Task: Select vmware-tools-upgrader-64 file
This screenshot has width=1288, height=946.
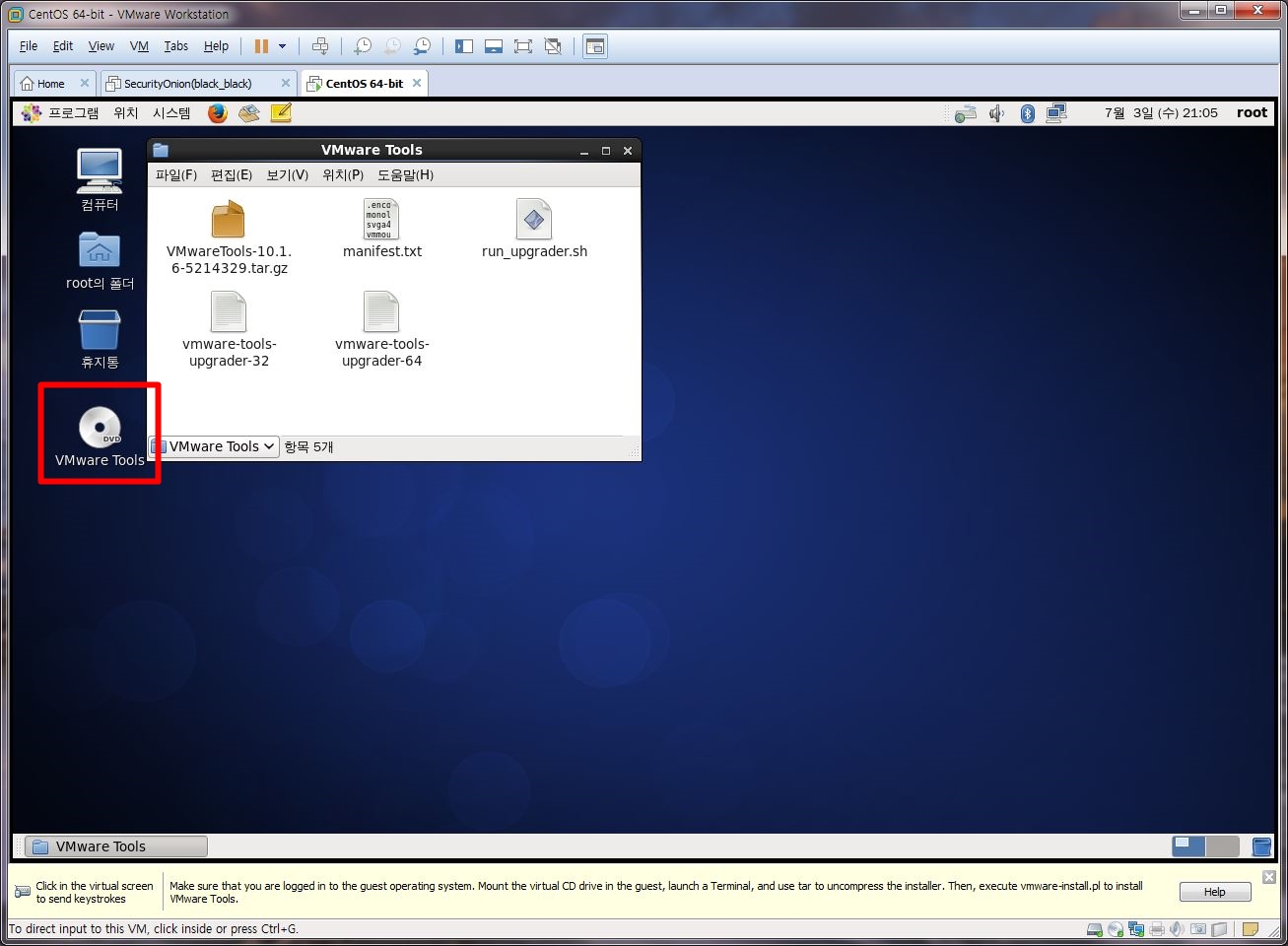Action: click(381, 330)
